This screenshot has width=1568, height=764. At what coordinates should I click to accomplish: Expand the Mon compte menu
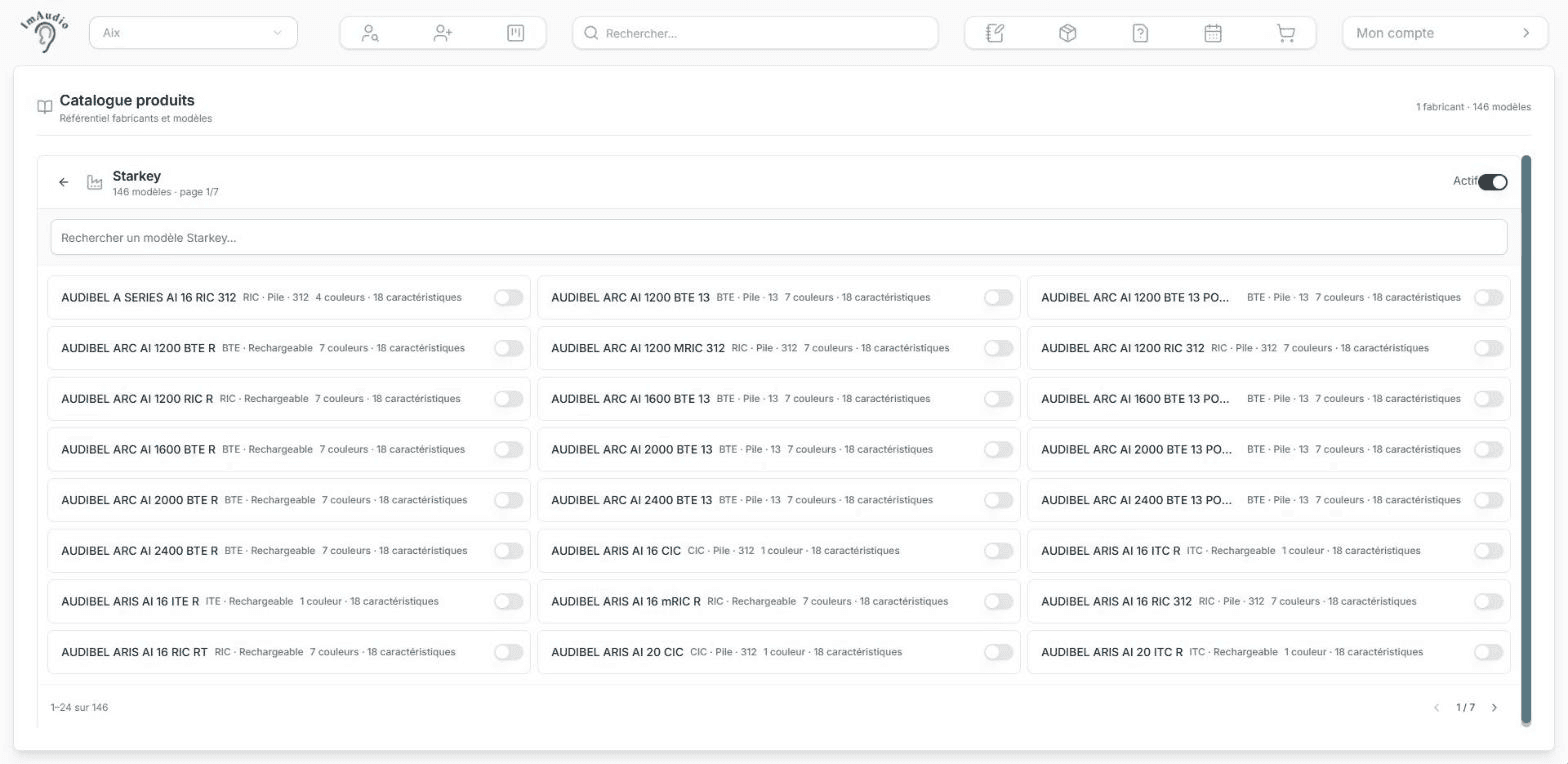pos(1443,33)
